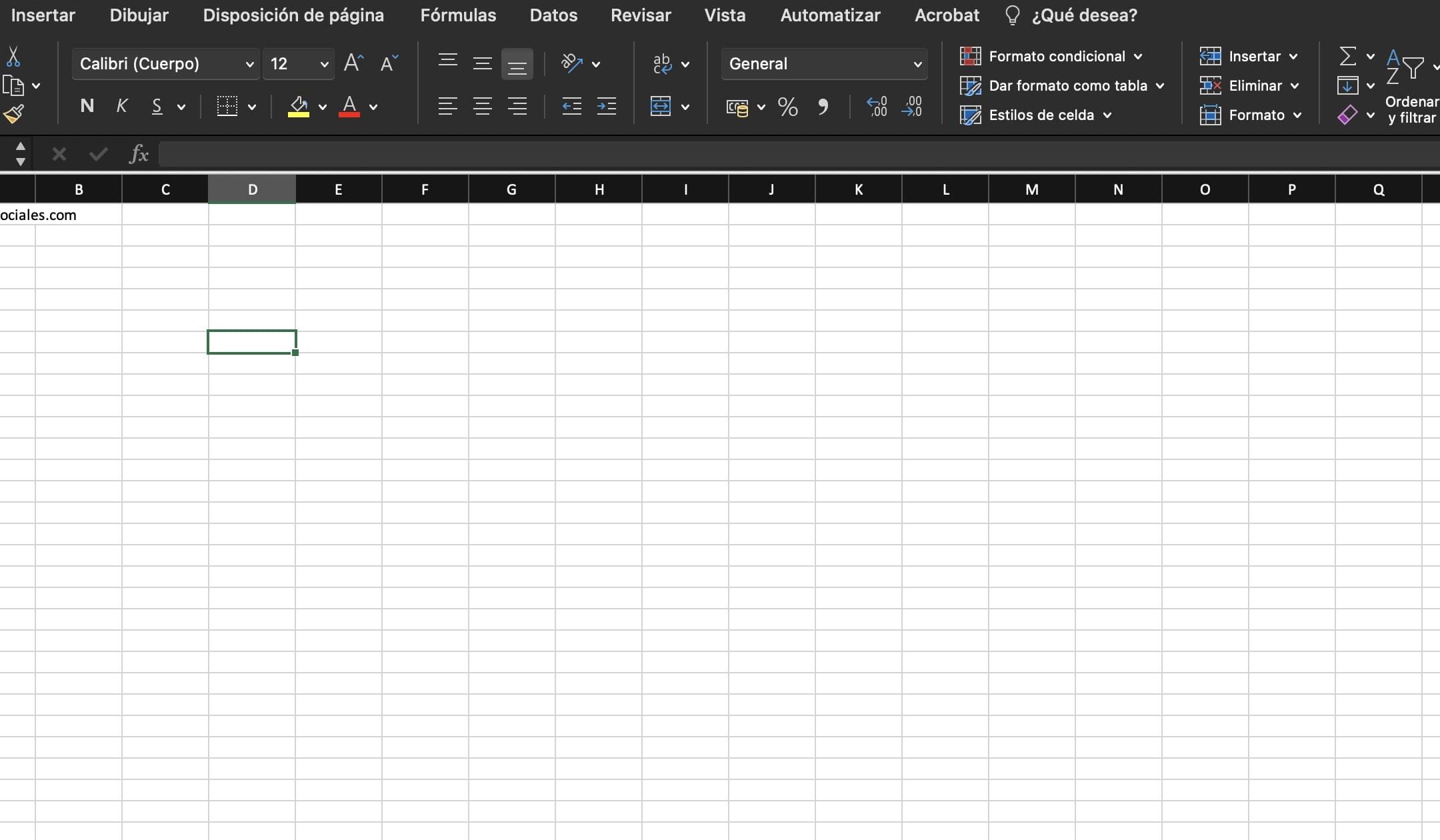This screenshot has width=1440, height=840.
Task: Click the Insertar cells button
Action: (1249, 56)
